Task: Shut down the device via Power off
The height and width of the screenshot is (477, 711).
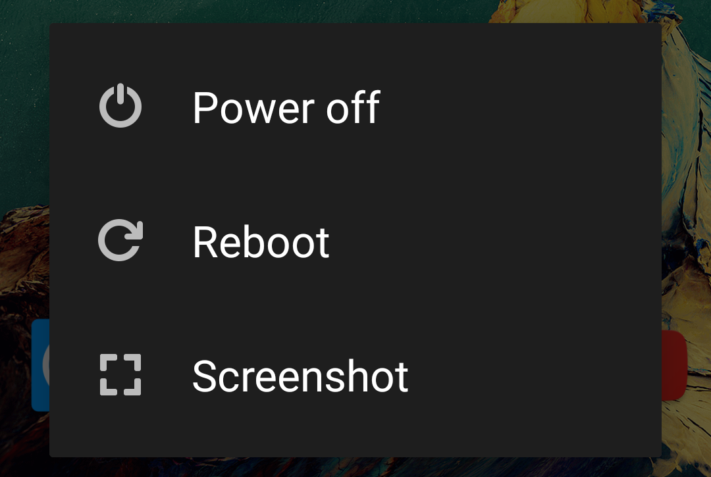Action: coord(355,107)
